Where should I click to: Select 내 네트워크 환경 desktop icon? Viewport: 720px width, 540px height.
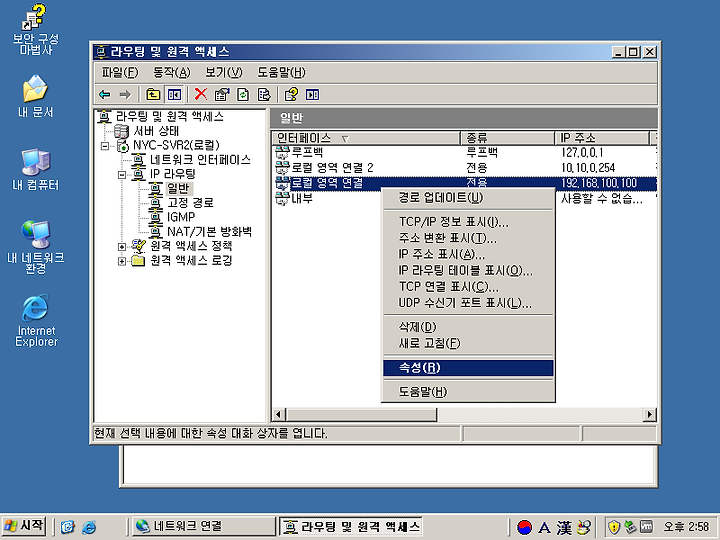click(x=35, y=248)
